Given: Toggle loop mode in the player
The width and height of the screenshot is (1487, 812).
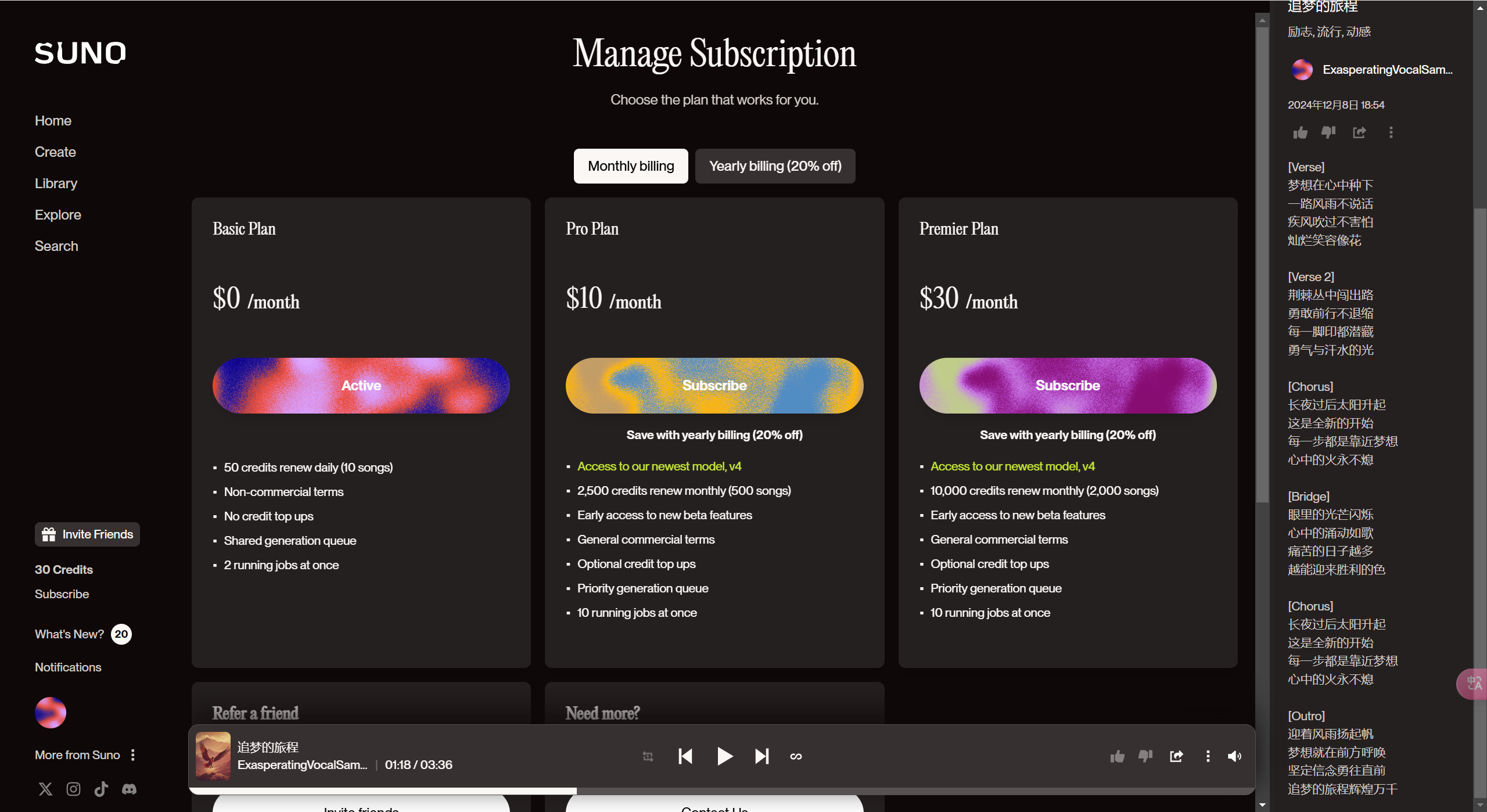Looking at the screenshot, I should tap(796, 756).
